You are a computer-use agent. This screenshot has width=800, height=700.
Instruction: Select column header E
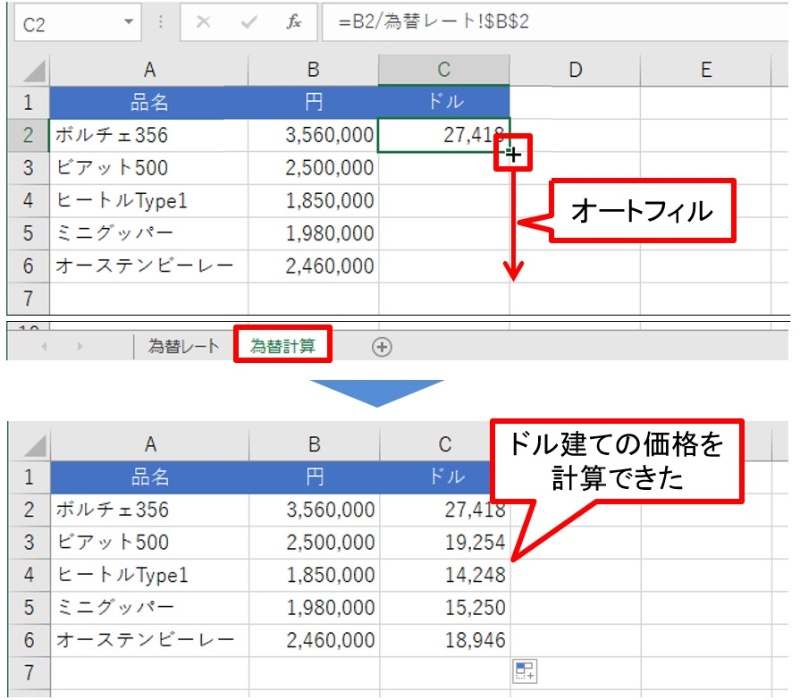coord(706,70)
